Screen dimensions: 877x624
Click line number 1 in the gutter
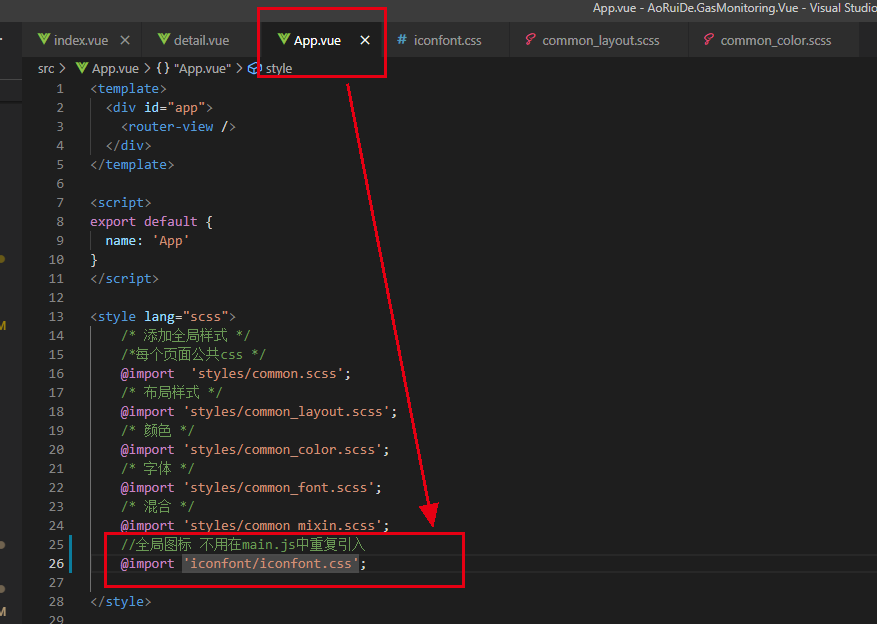pyautogui.click(x=60, y=89)
